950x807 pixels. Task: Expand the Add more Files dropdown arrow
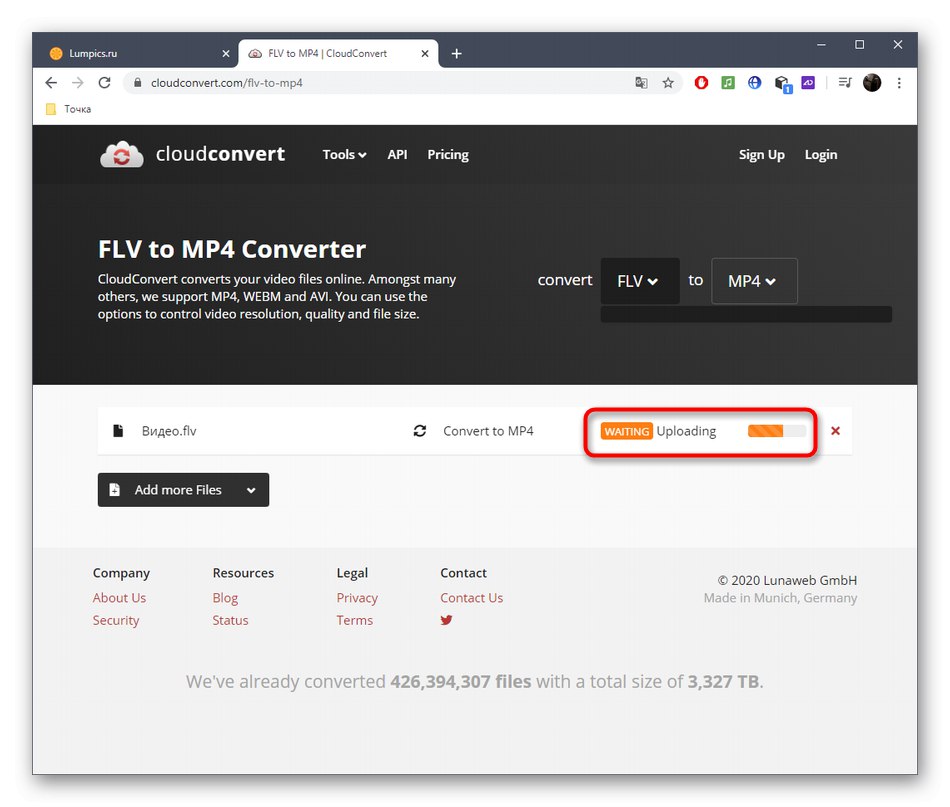251,490
